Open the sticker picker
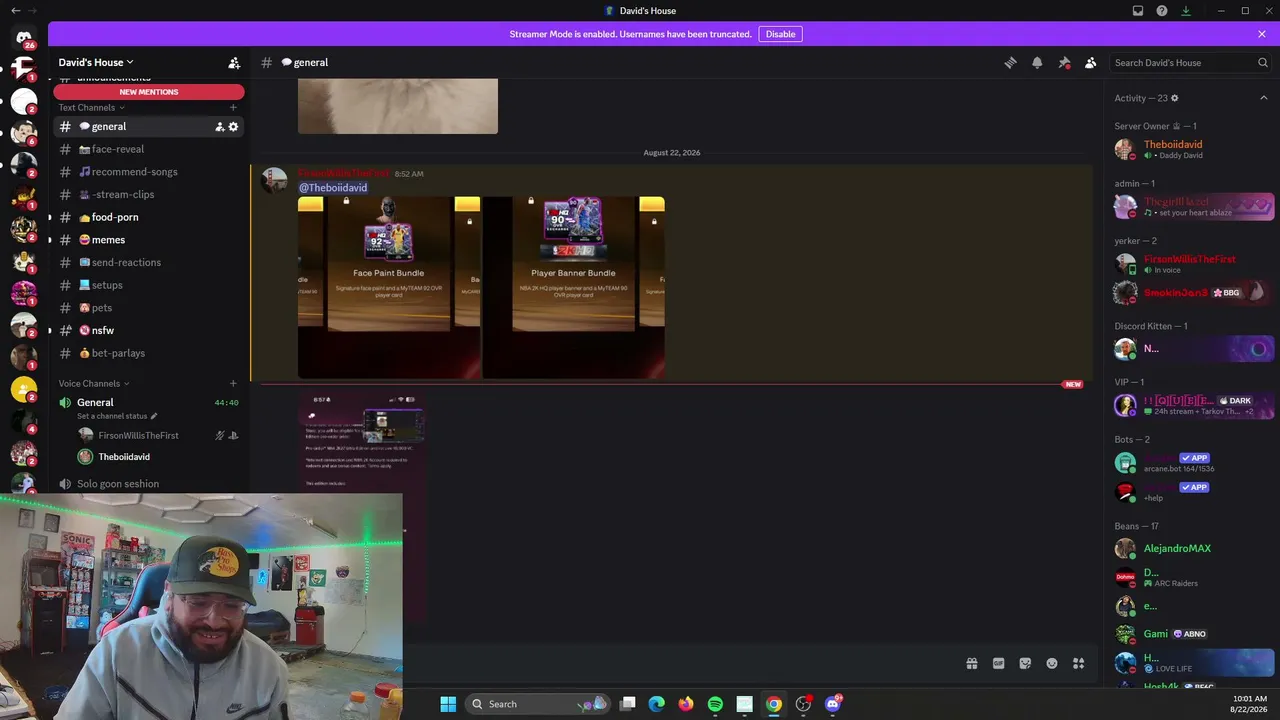The width and height of the screenshot is (1280, 720). coord(1025,663)
